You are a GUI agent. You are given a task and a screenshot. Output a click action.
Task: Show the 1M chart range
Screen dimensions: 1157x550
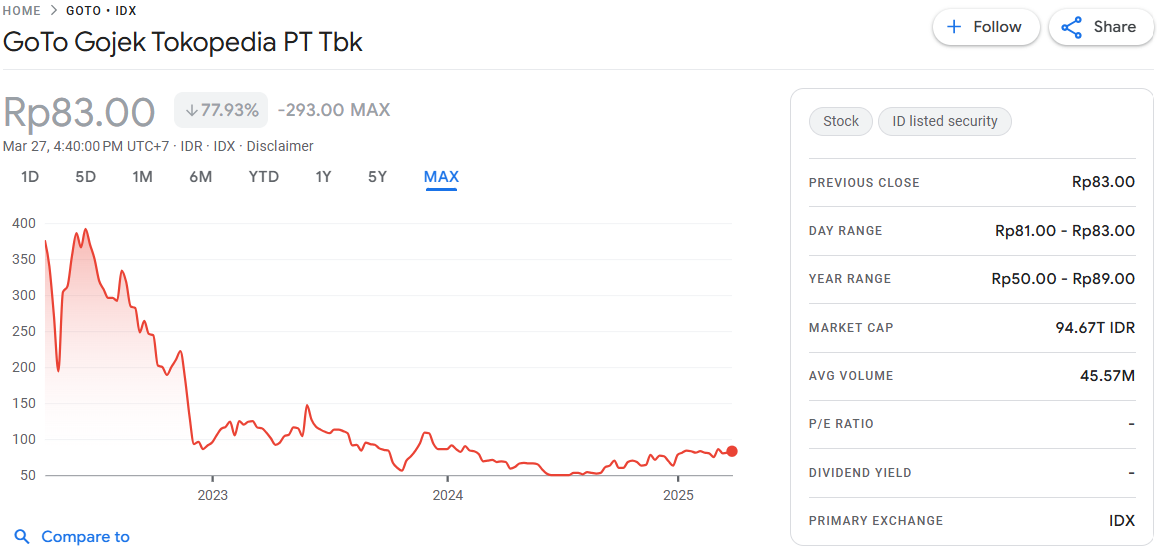[x=142, y=177]
